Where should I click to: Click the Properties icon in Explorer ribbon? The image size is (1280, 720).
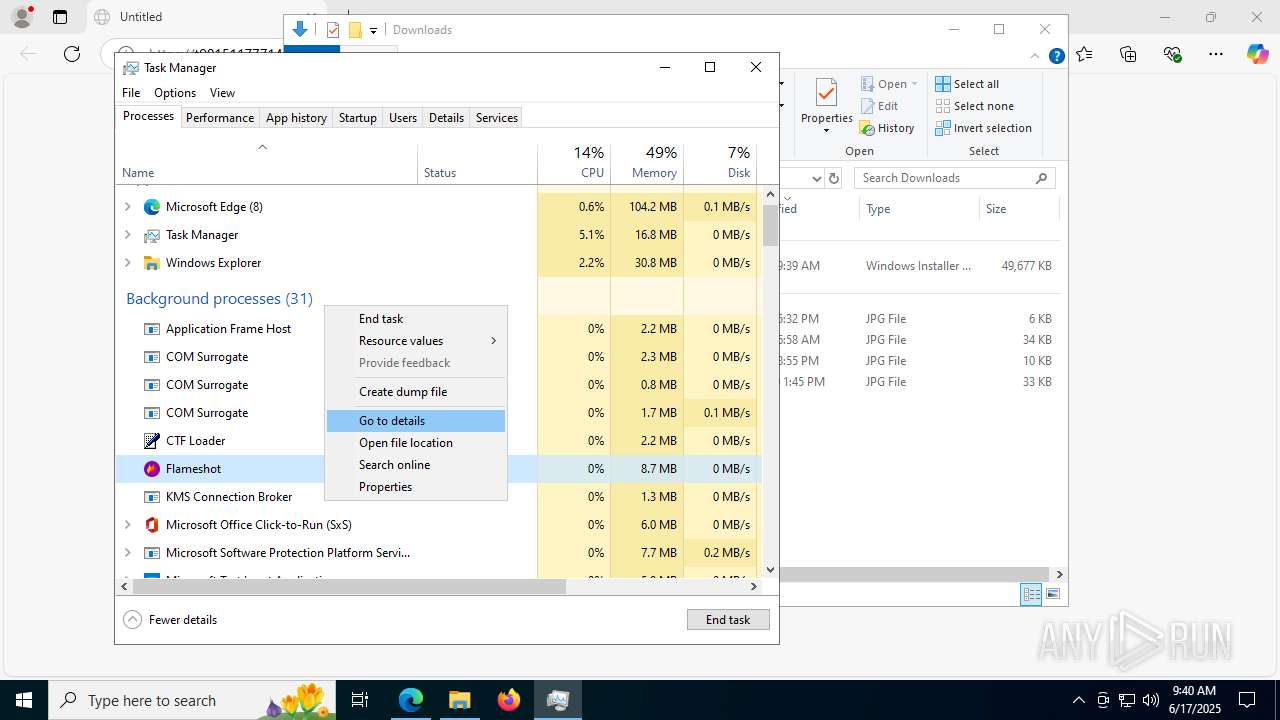click(x=826, y=94)
